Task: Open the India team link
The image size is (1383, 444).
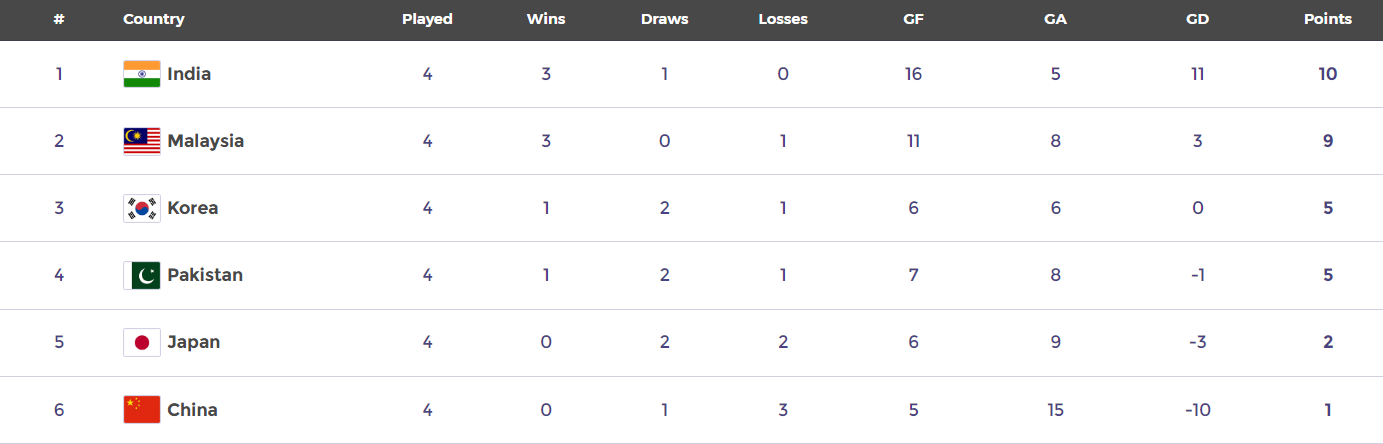Action: [189, 74]
